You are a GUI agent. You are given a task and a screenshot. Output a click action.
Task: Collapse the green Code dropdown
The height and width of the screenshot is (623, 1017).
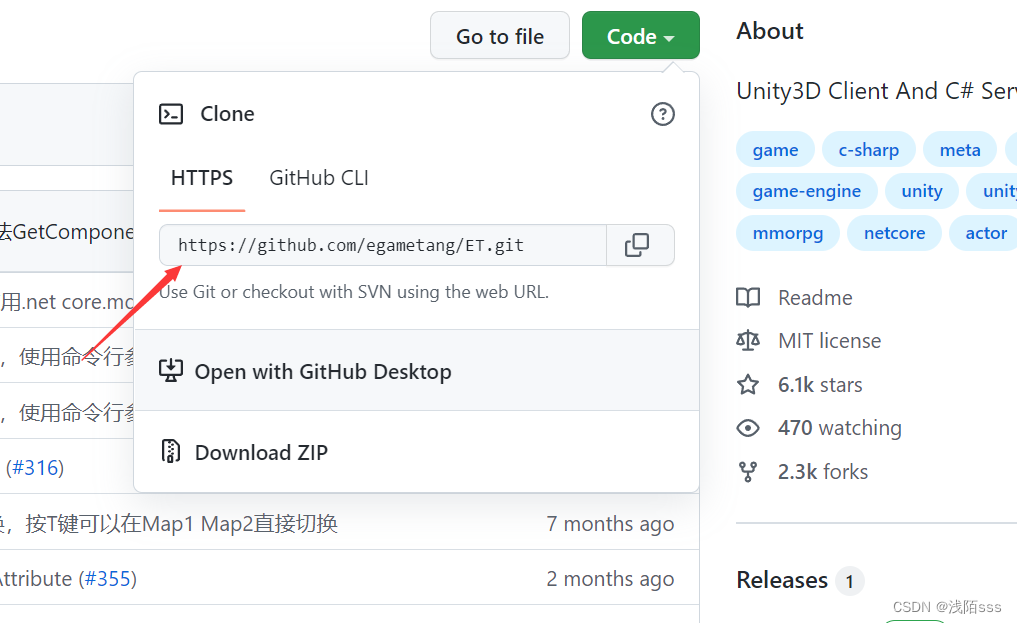[x=640, y=37]
